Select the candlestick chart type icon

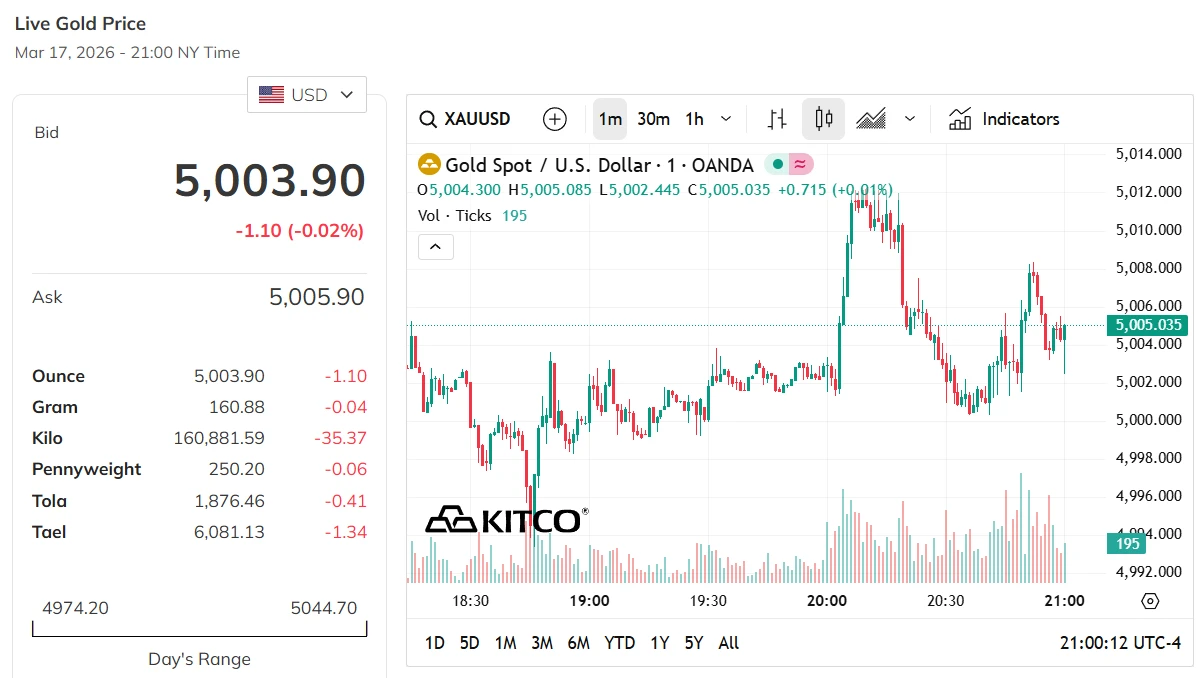click(823, 118)
